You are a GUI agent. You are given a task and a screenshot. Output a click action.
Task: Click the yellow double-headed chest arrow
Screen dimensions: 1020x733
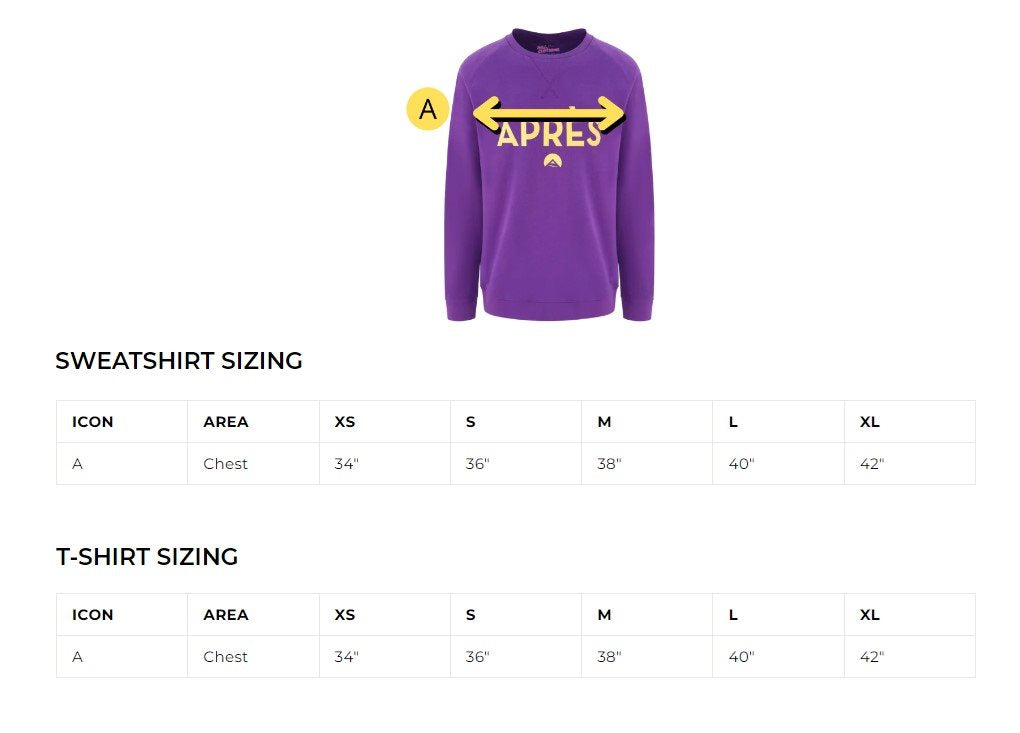pyautogui.click(x=548, y=113)
